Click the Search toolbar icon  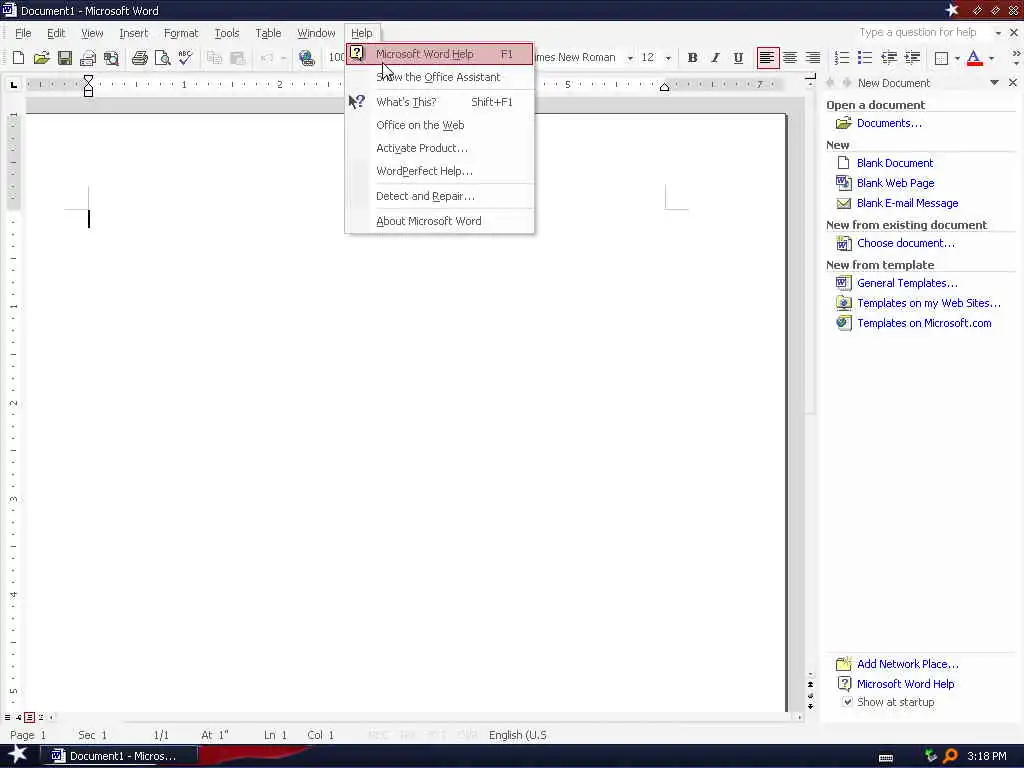tap(112, 58)
